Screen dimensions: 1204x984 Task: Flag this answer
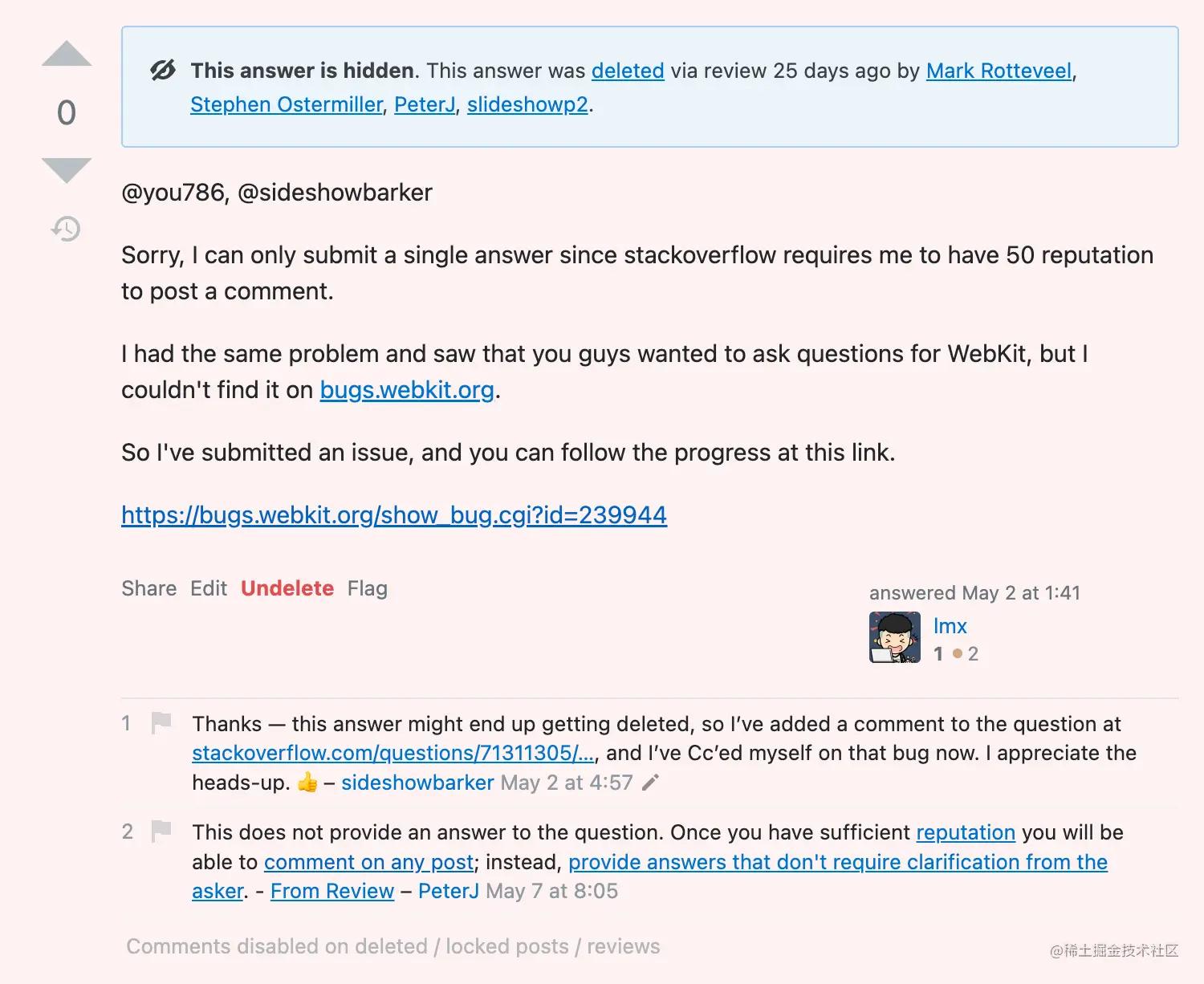pyautogui.click(x=368, y=588)
